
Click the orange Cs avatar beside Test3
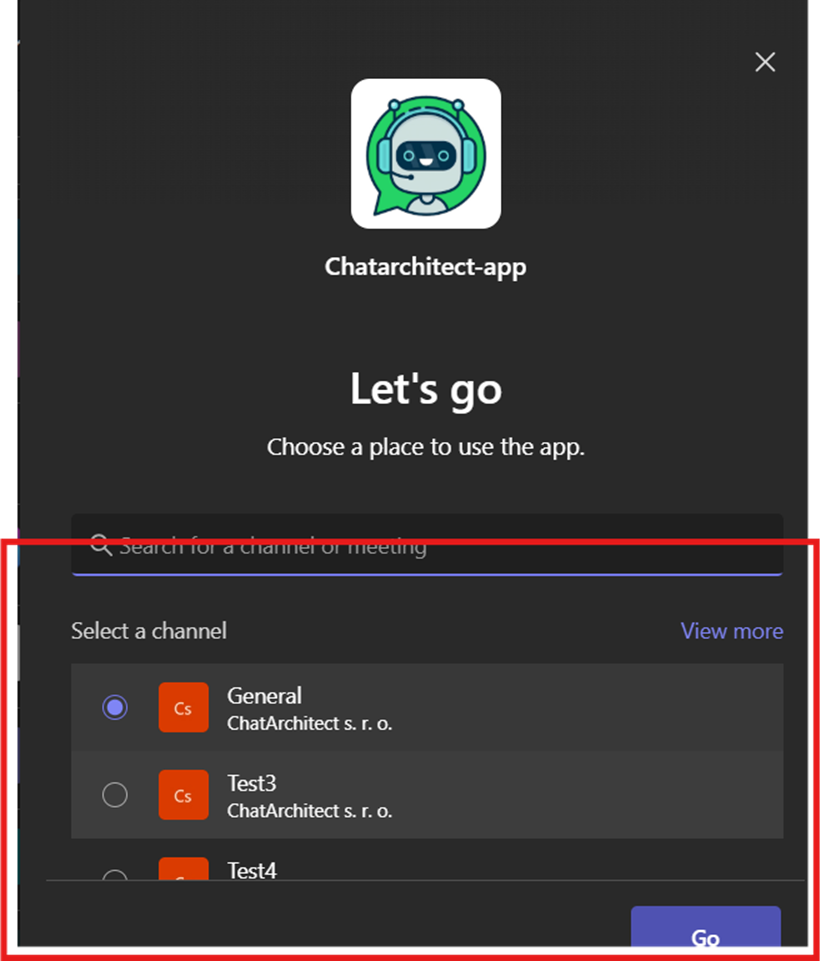(183, 795)
